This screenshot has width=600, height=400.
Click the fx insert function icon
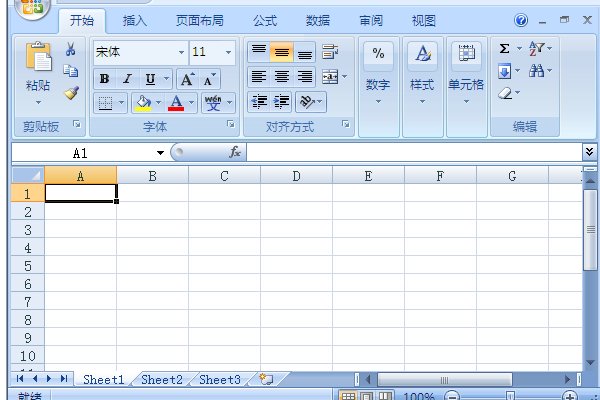(x=235, y=152)
